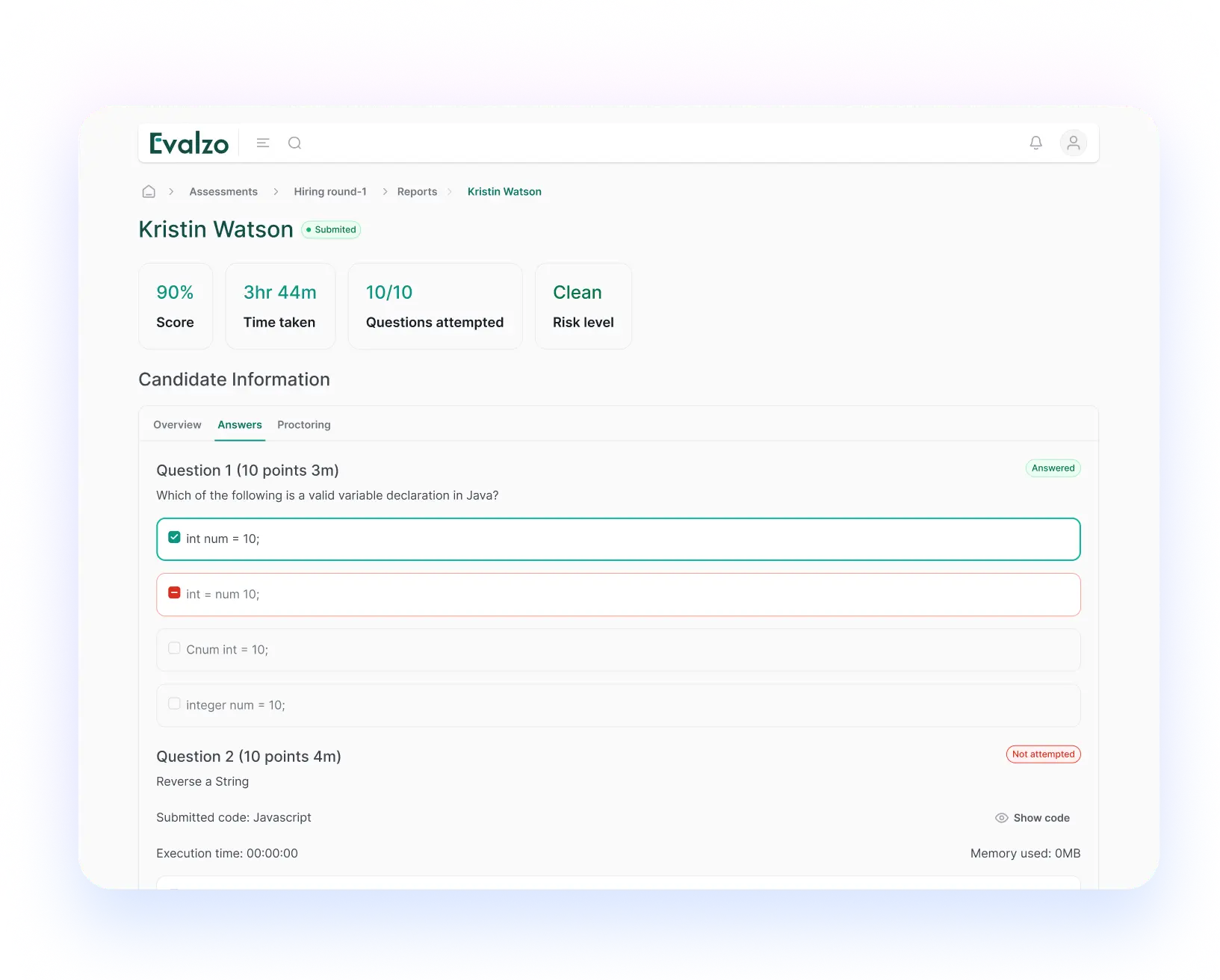The height and width of the screenshot is (980, 1220).
Task: Click the 90% Score card
Action: point(176,306)
